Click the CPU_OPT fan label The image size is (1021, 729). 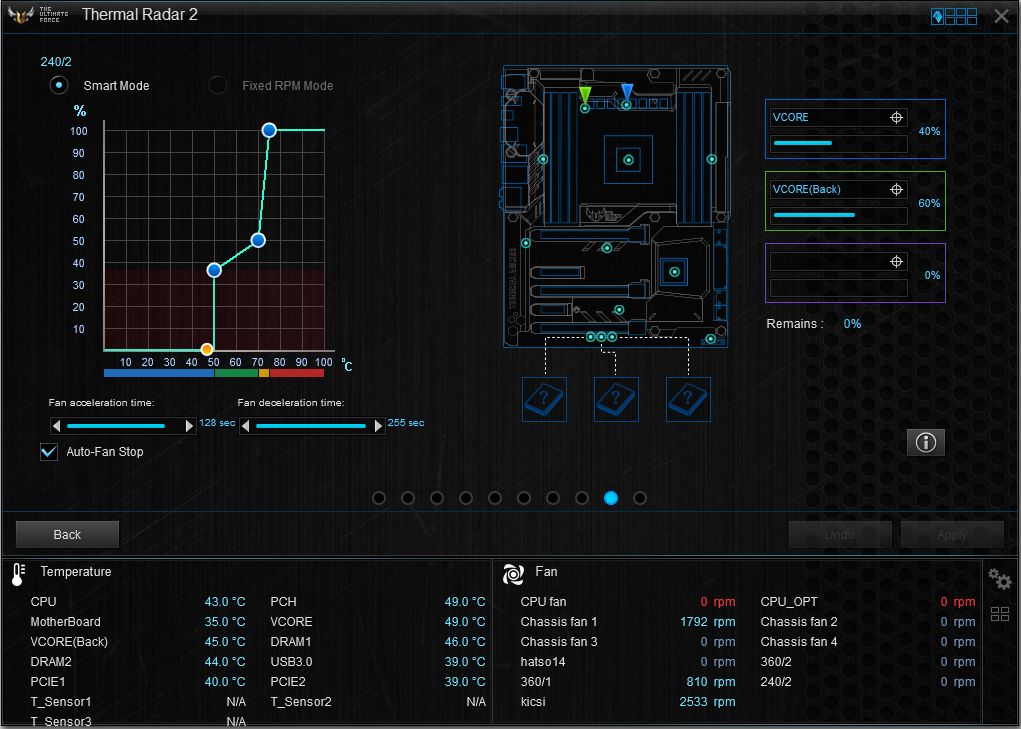click(x=789, y=602)
